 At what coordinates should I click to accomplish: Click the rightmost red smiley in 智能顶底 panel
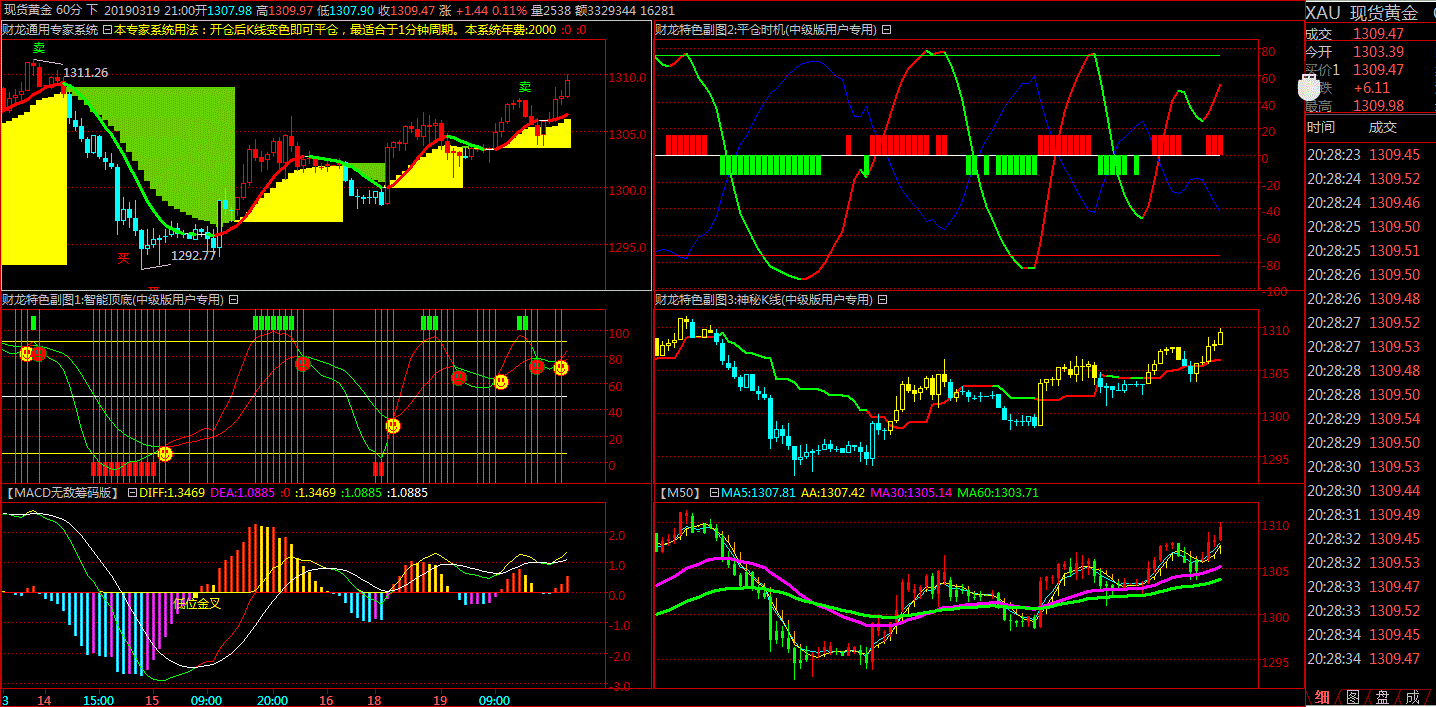(x=536, y=367)
